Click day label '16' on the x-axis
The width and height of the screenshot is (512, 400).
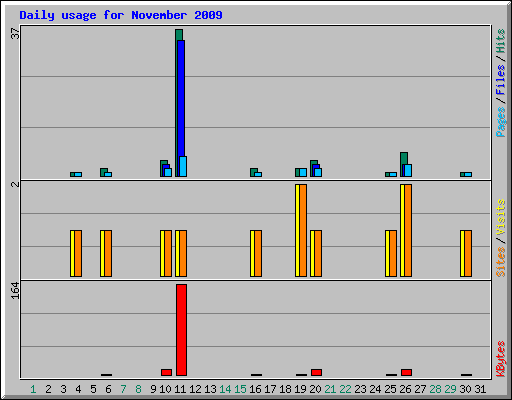point(255,389)
